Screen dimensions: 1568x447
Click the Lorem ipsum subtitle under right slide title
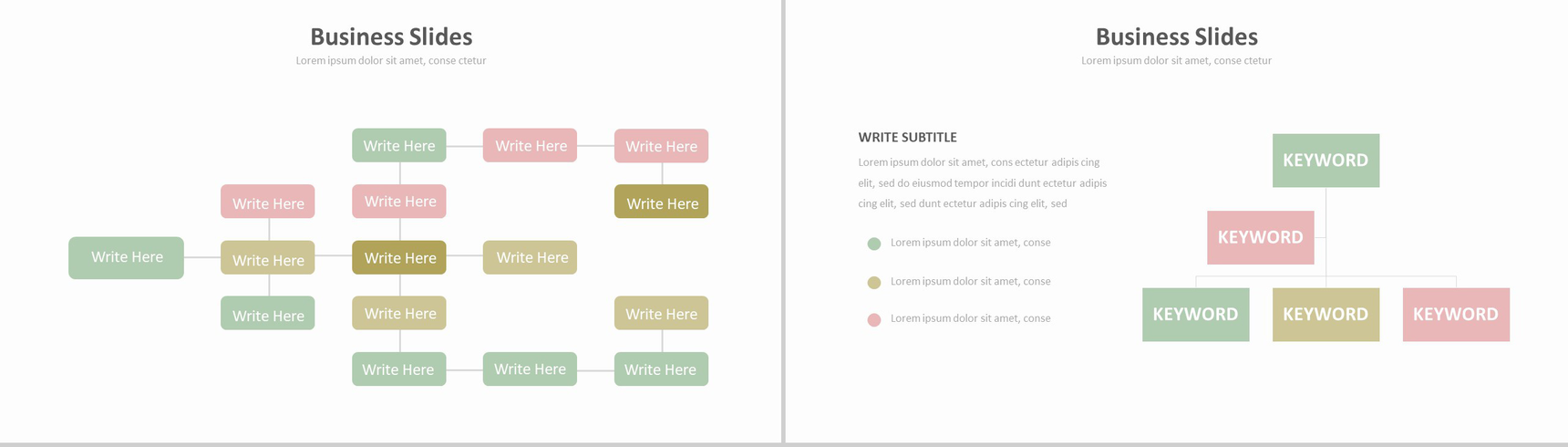tap(1176, 61)
